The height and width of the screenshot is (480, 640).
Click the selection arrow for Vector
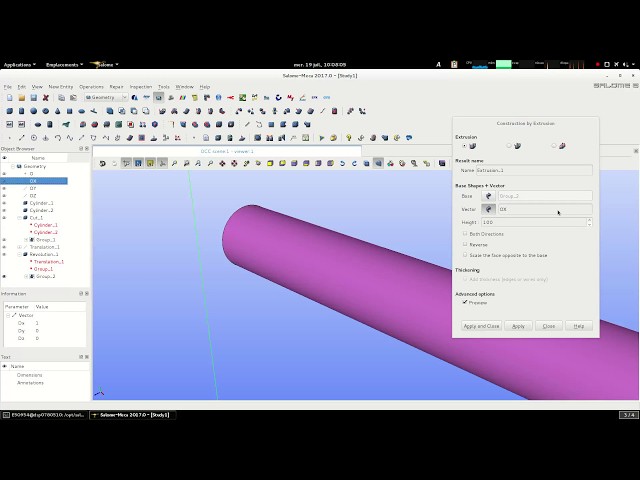click(x=488, y=209)
